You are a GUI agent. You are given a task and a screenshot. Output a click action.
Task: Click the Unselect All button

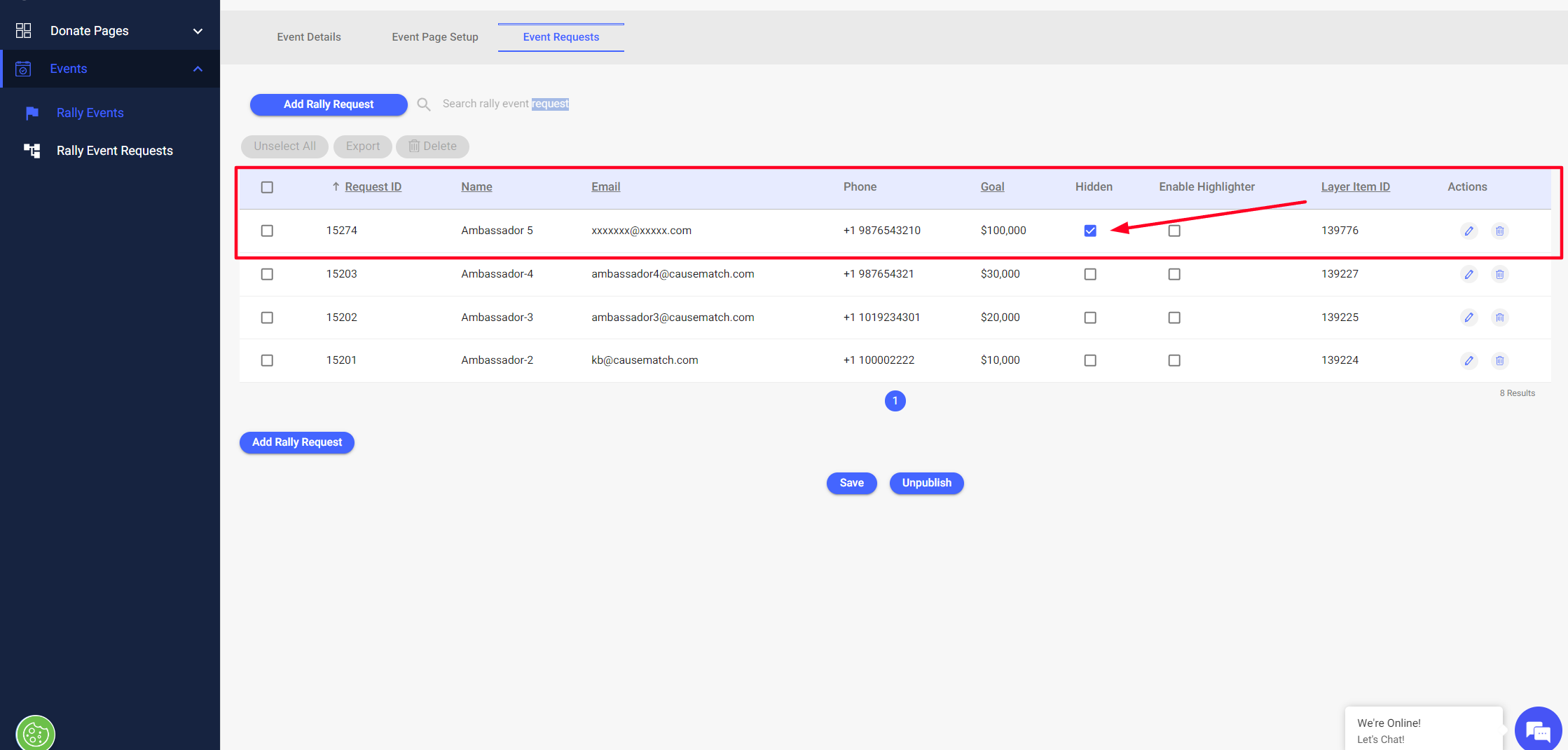[284, 146]
